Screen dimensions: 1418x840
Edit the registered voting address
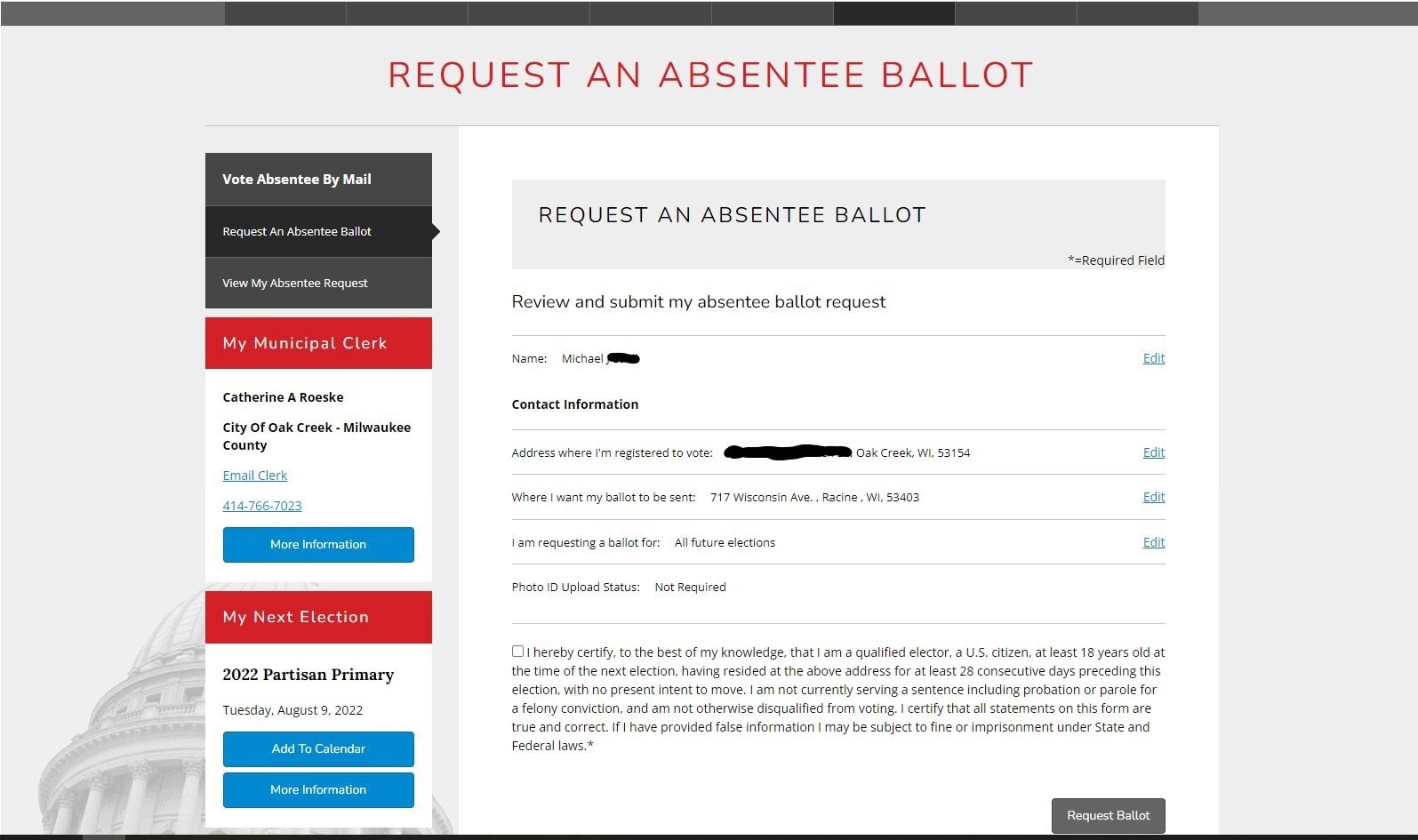(x=1153, y=452)
